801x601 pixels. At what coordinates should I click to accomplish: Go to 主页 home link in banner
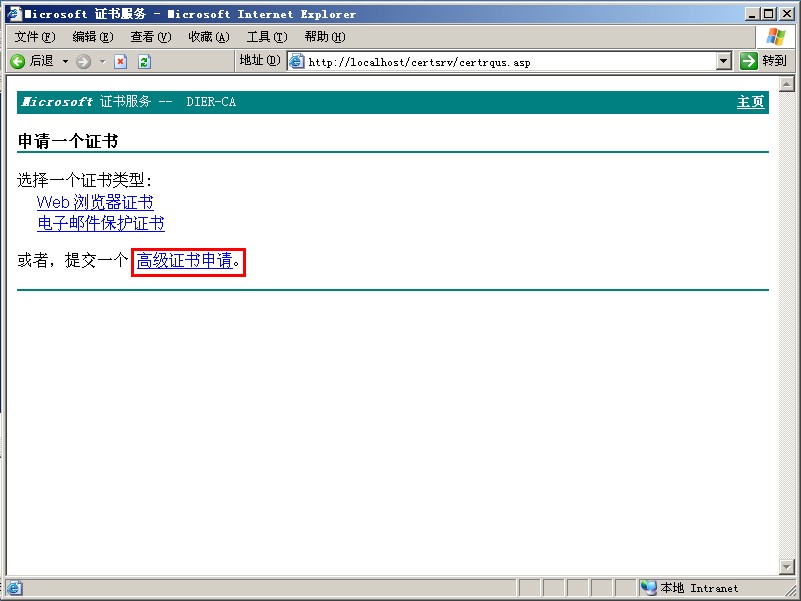750,102
